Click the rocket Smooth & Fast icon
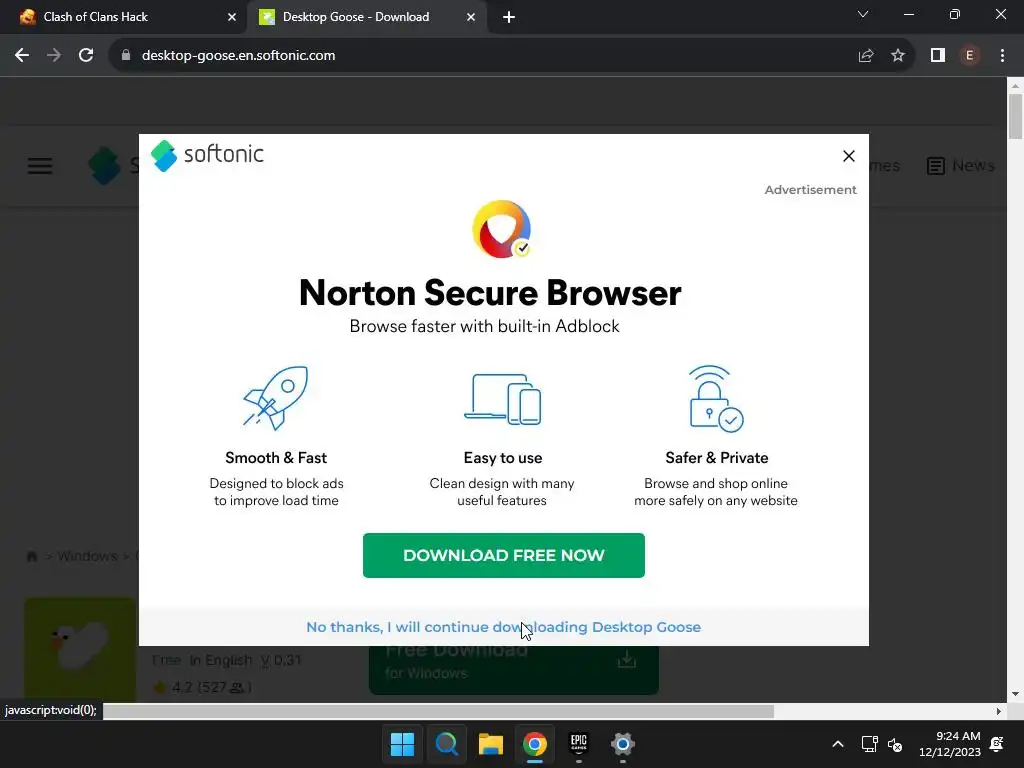The height and width of the screenshot is (768, 1024). (x=276, y=397)
